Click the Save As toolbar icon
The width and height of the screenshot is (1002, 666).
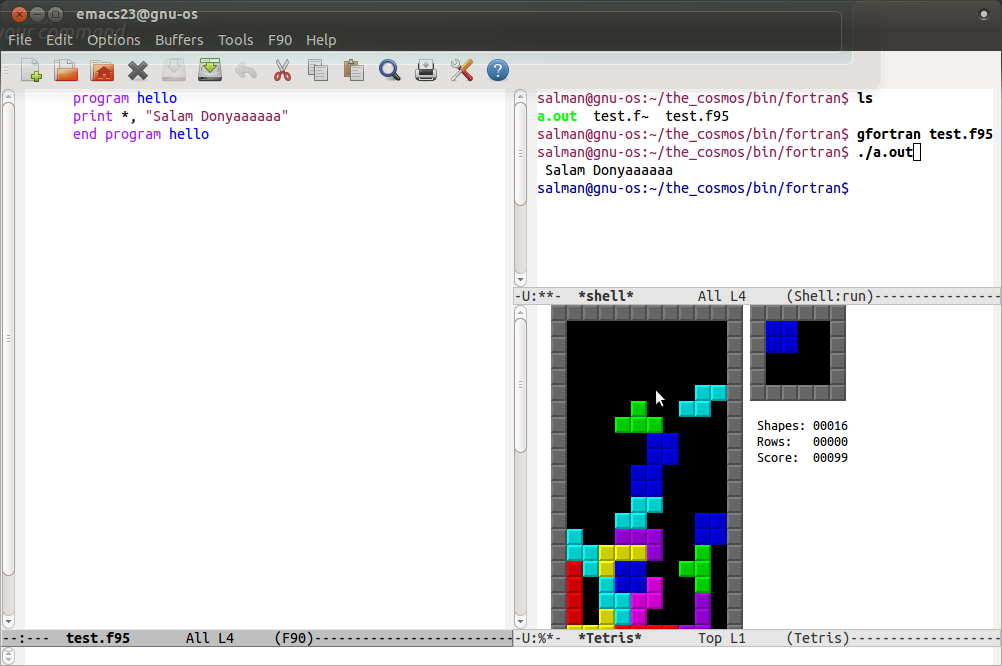point(210,70)
